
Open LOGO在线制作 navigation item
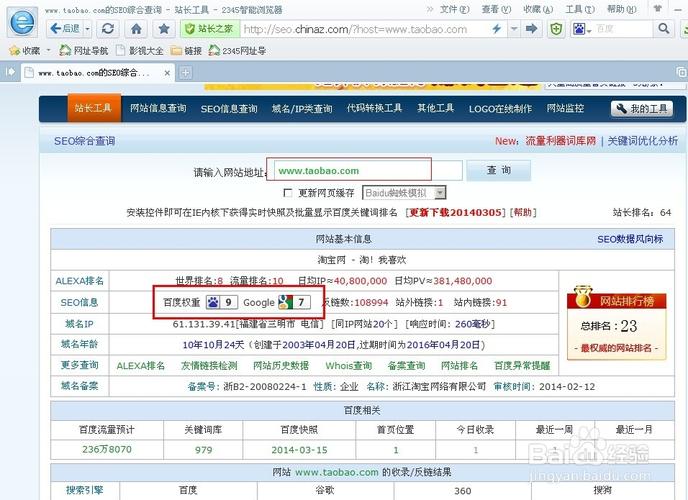[x=500, y=109]
